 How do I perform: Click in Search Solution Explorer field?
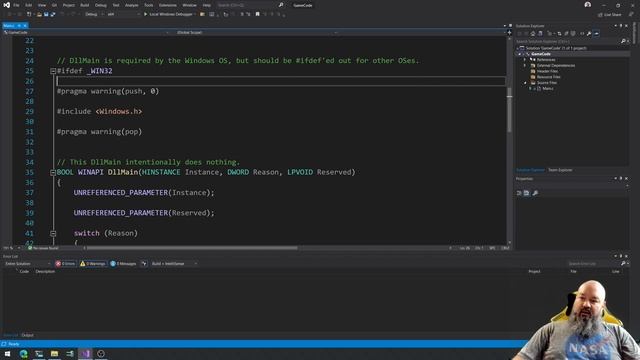567,41
